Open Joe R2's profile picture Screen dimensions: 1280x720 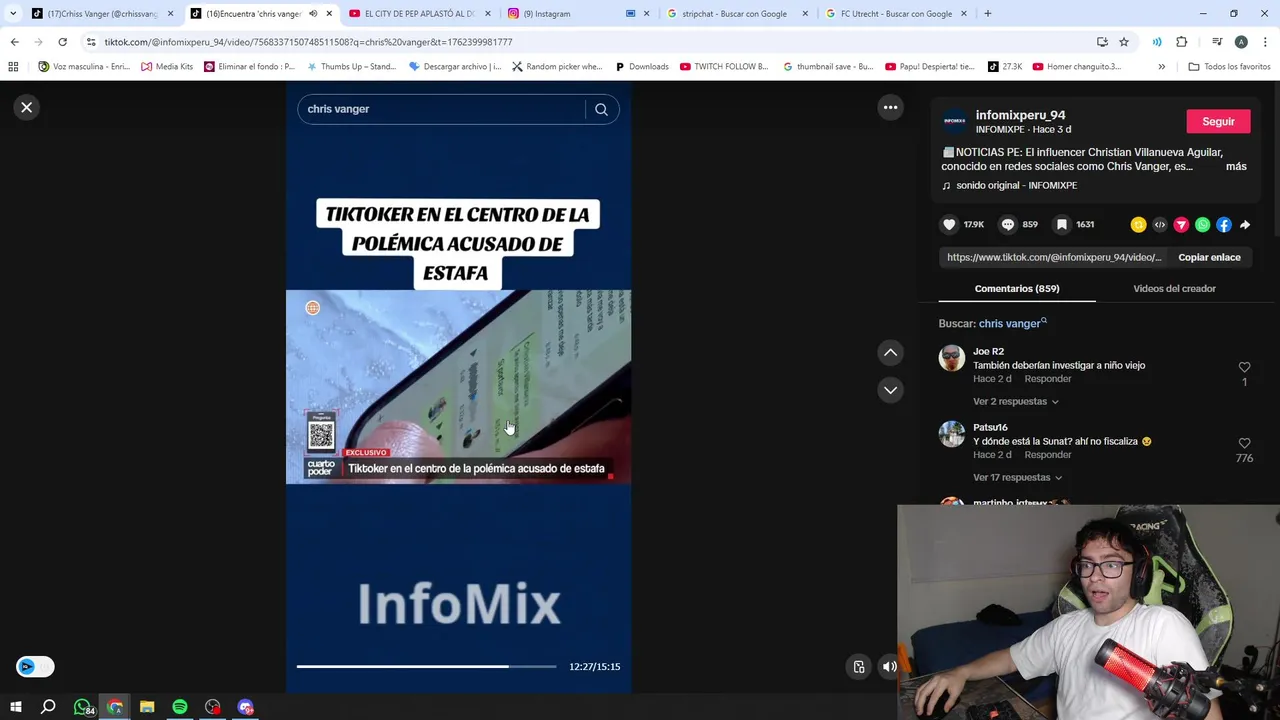(952, 358)
